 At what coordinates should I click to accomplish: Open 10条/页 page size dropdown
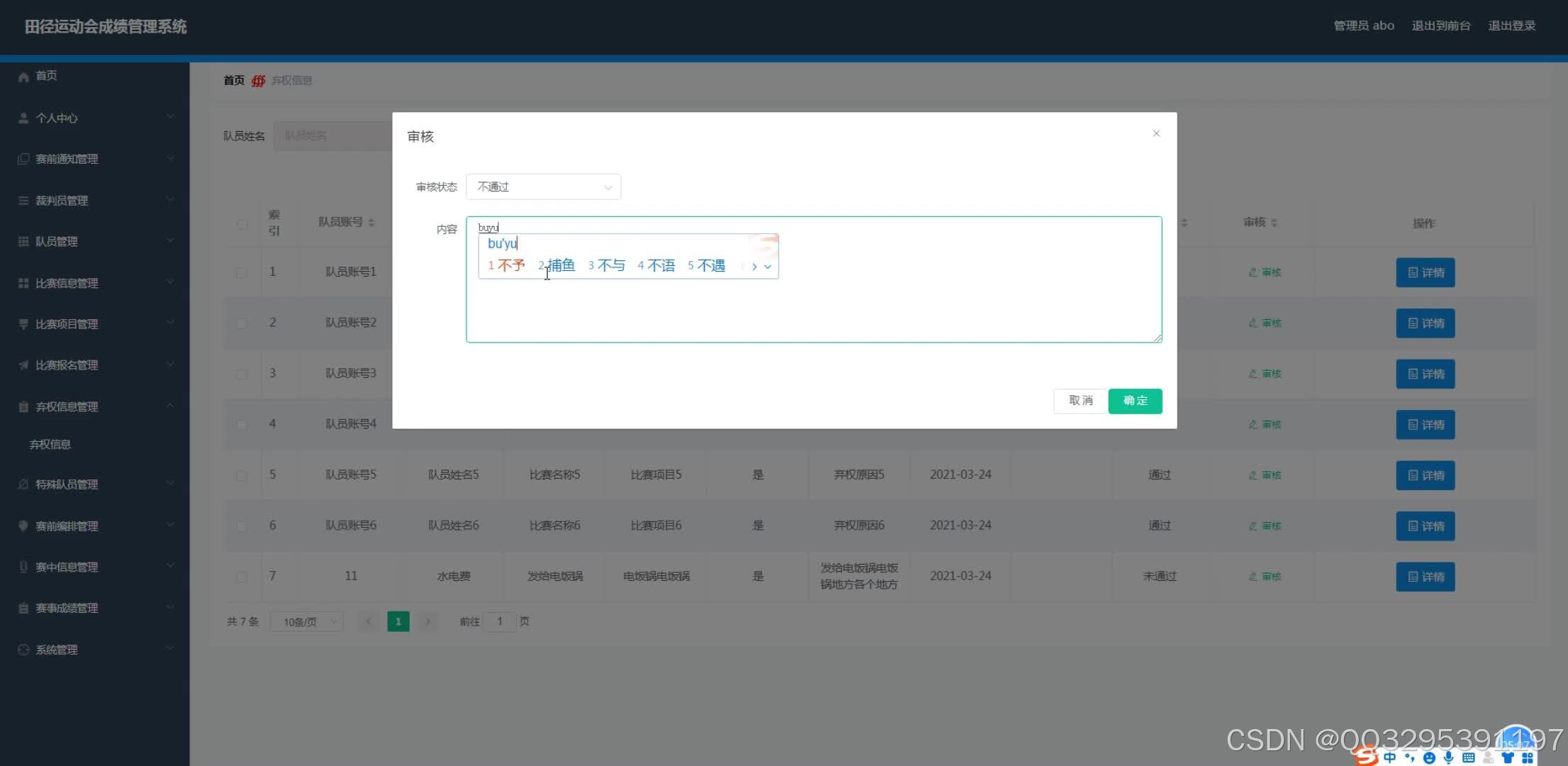point(307,622)
